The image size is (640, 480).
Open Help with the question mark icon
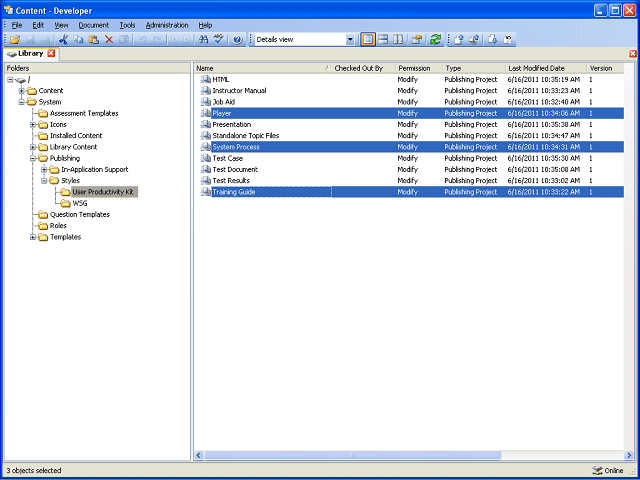click(238, 40)
